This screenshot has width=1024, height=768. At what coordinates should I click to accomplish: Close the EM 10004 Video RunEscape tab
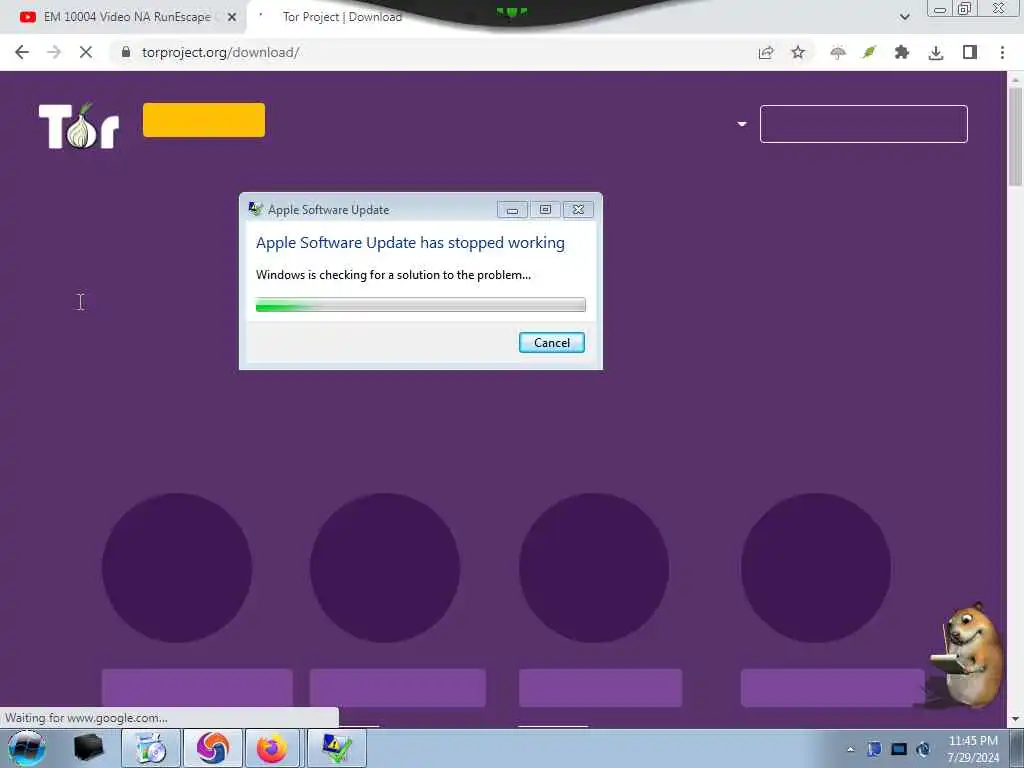pos(232,17)
